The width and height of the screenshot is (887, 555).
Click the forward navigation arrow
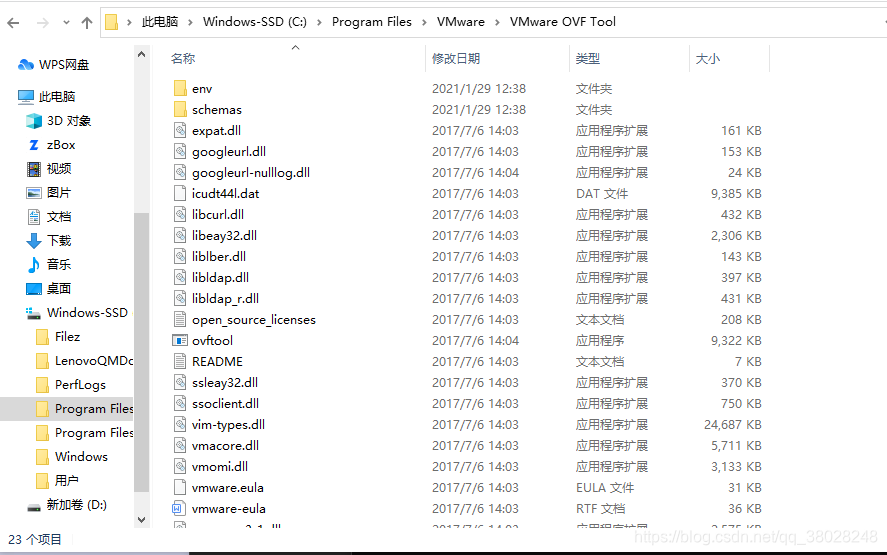(42, 23)
